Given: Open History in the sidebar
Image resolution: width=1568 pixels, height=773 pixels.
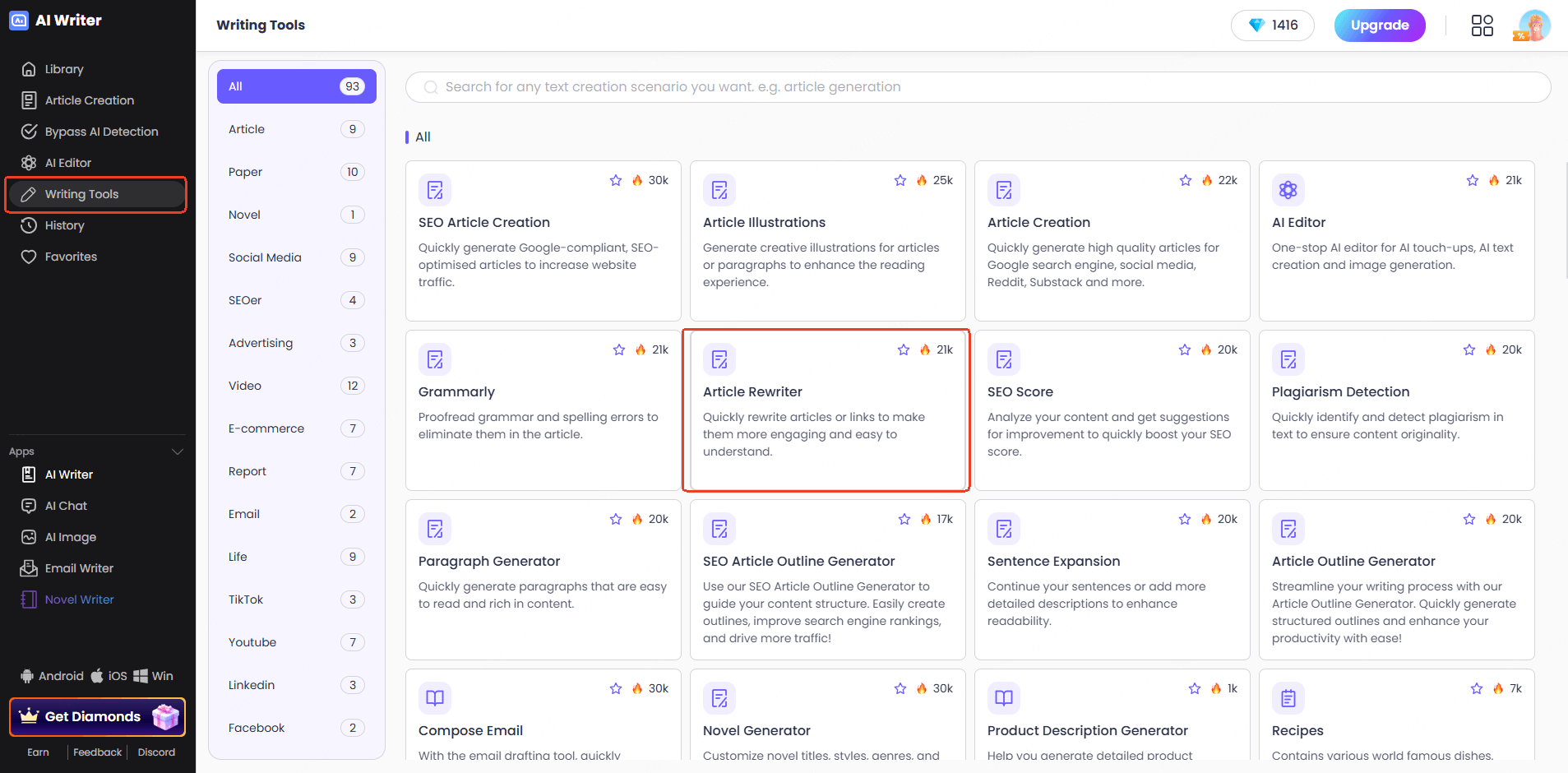Looking at the screenshot, I should point(95,225).
